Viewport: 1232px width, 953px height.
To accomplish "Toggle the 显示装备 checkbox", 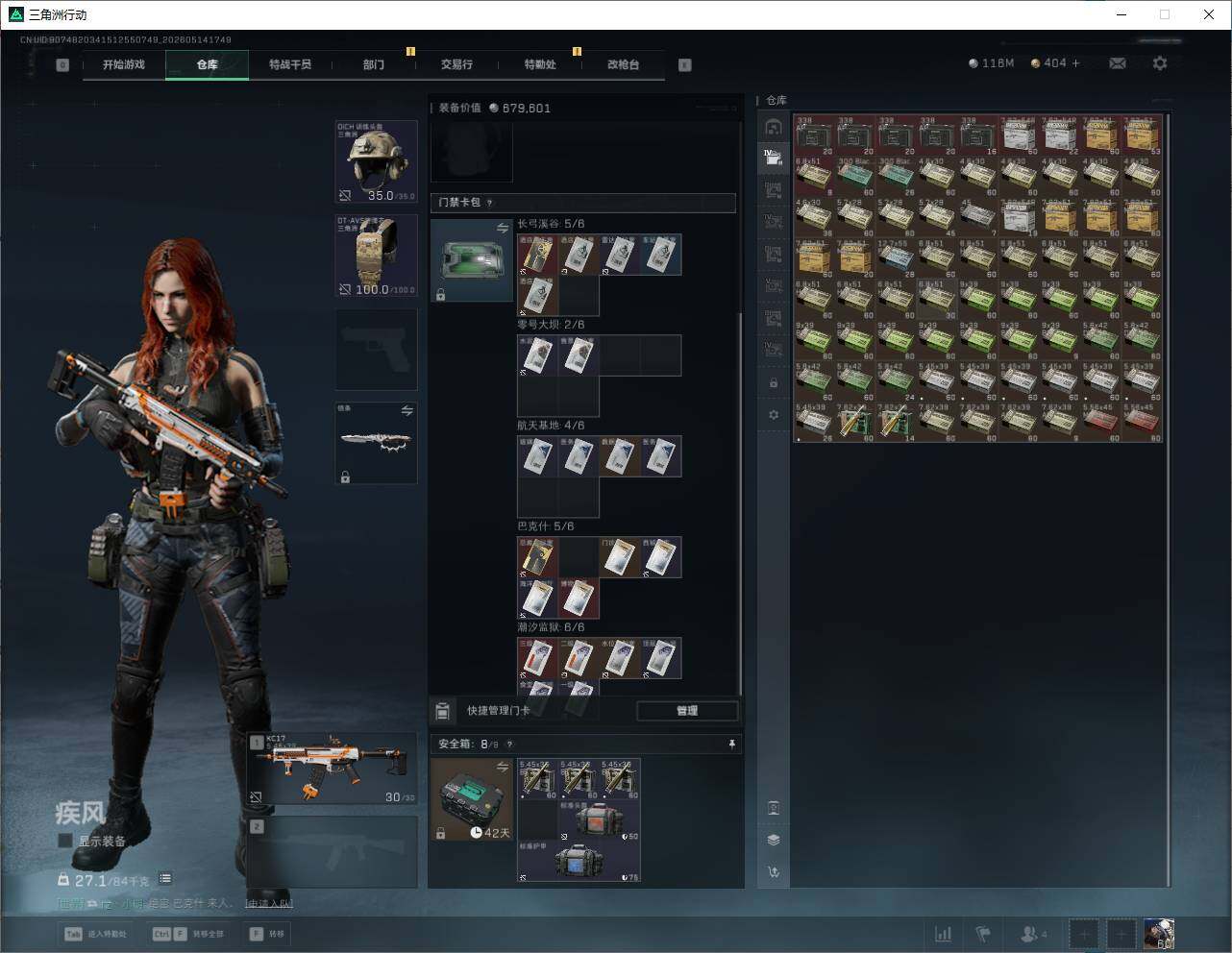I will [65, 841].
